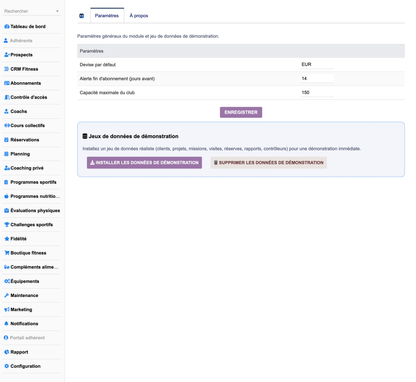Click the Planning grid icon
Screen dimensions: 416x382
pos(6,154)
